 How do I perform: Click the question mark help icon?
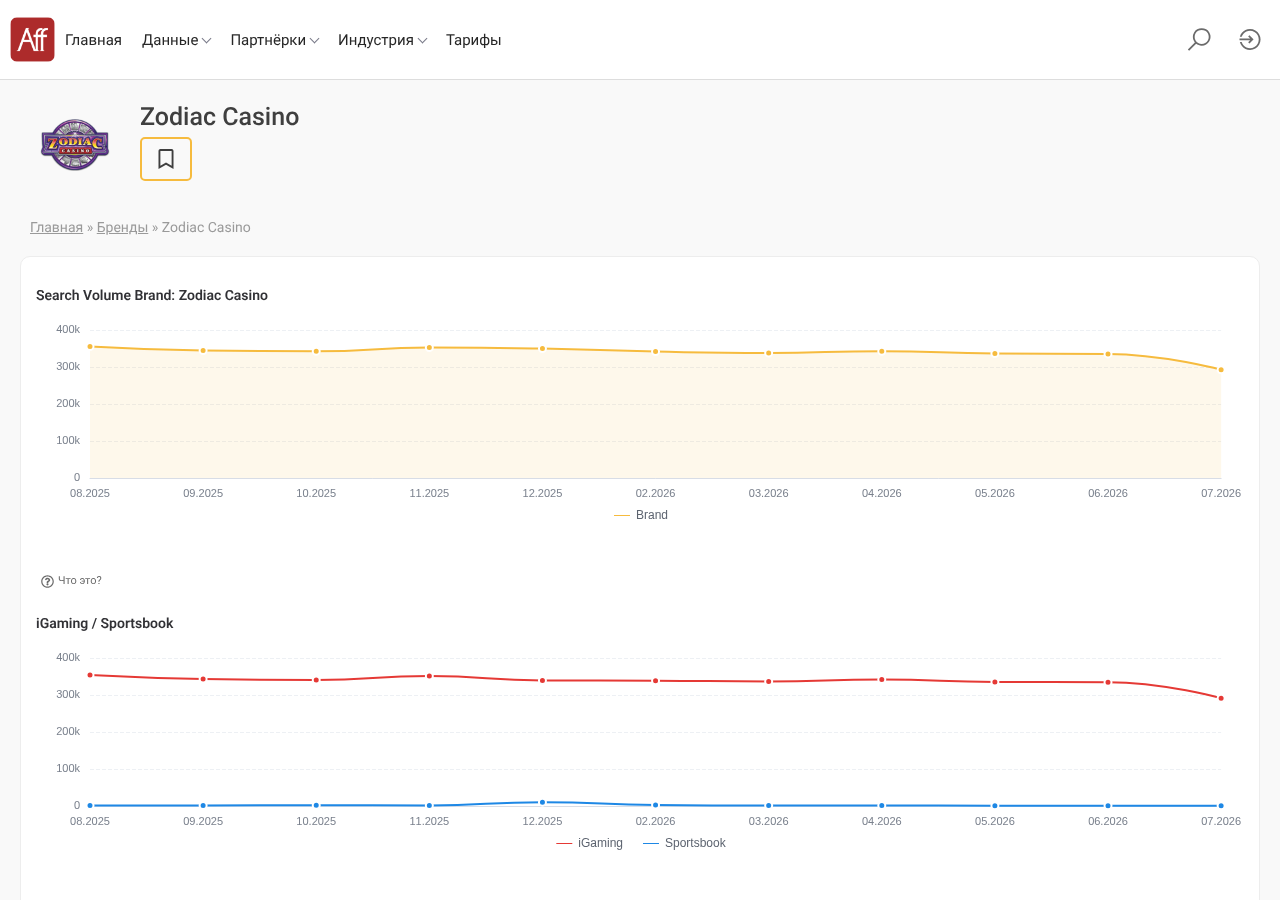point(47,581)
